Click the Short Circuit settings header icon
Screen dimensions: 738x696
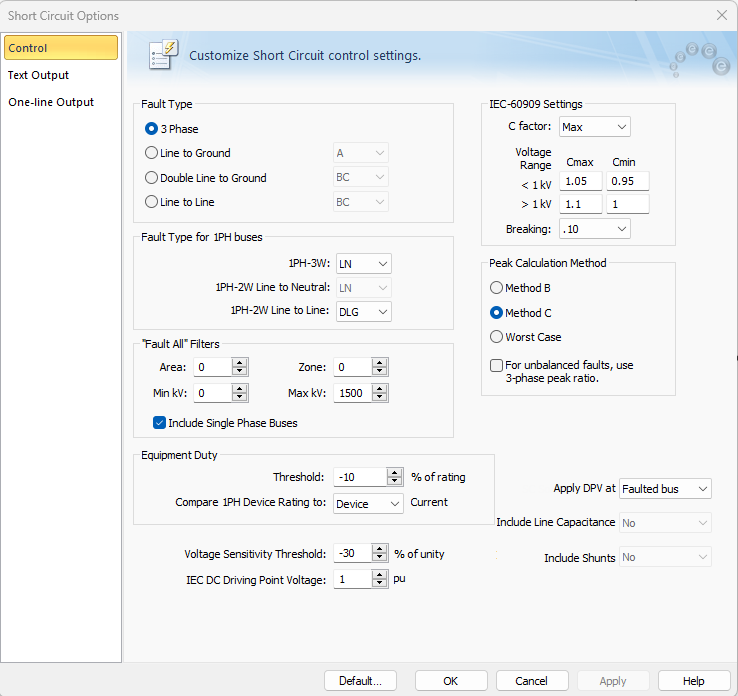click(x=163, y=55)
